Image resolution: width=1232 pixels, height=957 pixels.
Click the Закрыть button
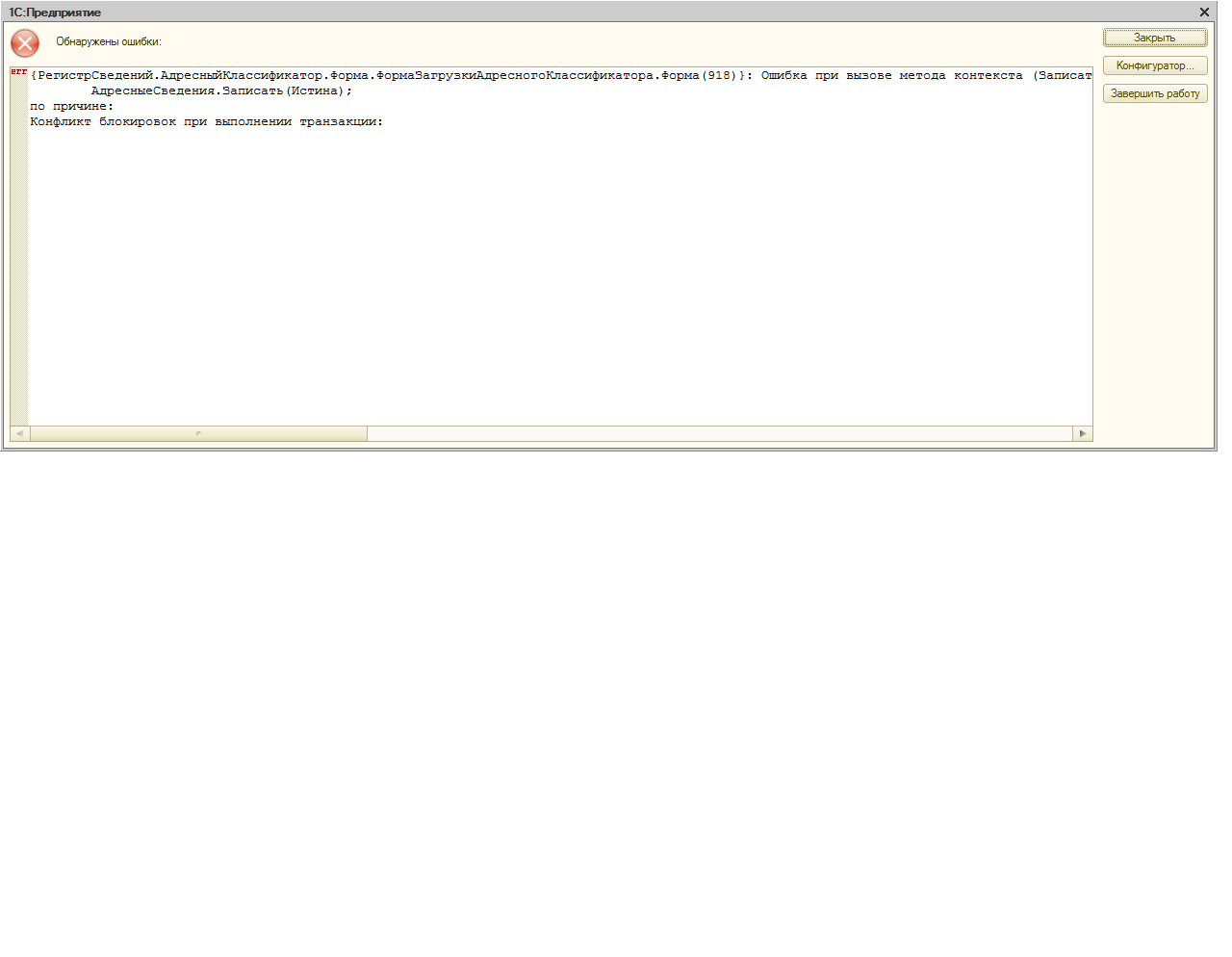click(1154, 38)
